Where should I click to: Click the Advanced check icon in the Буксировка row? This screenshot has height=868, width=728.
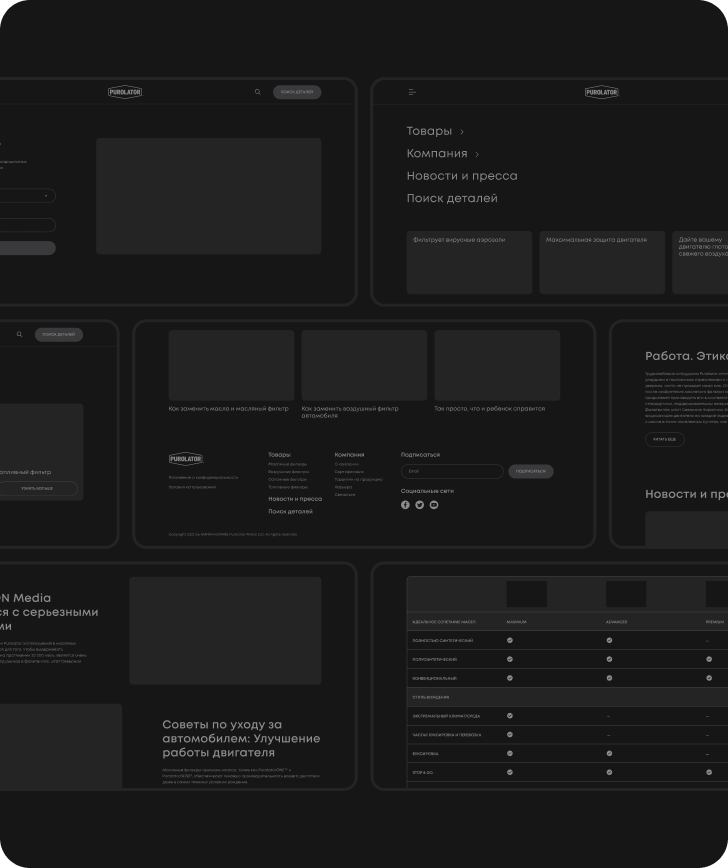610,753
